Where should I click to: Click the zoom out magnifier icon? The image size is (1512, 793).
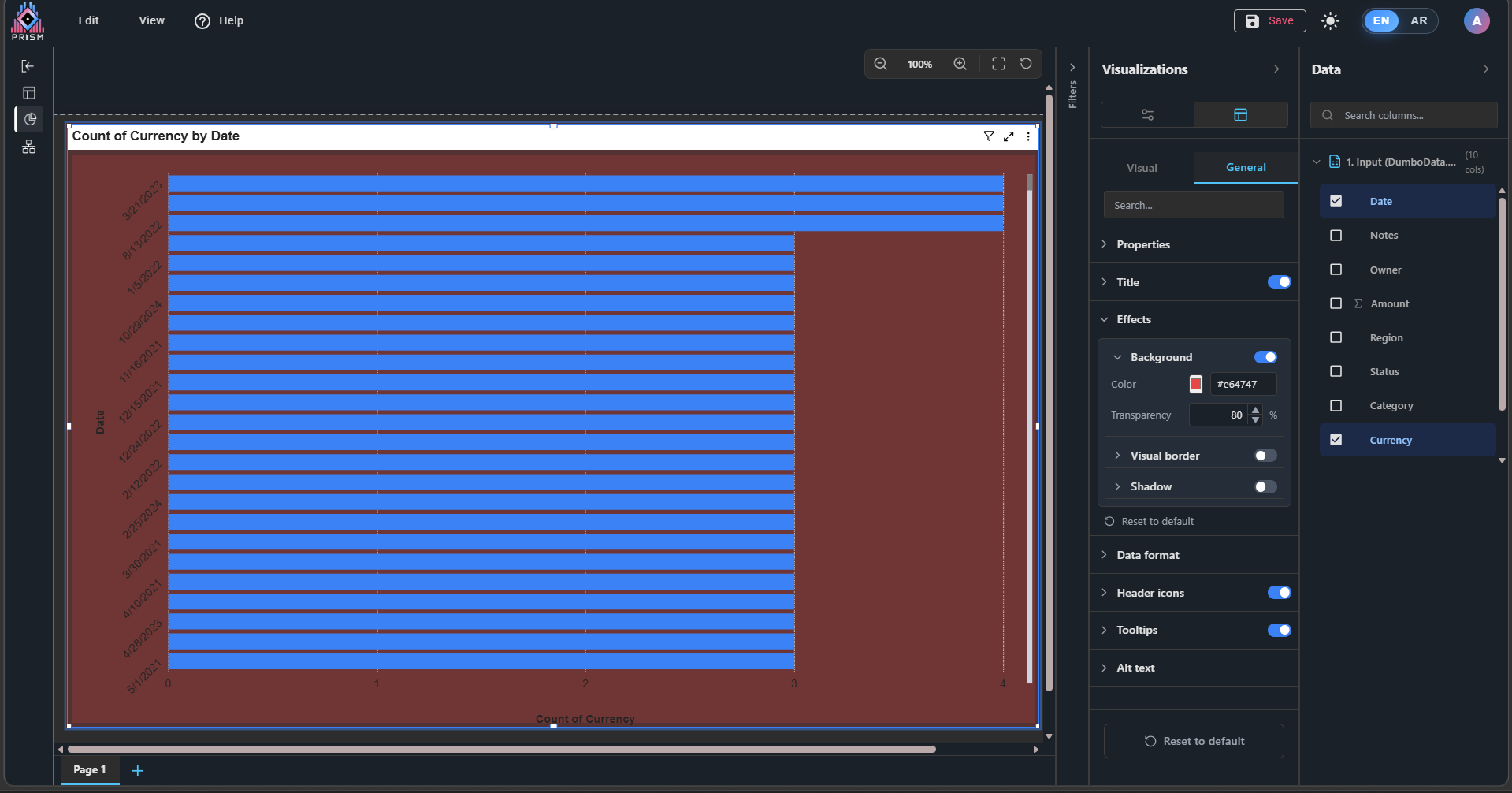pos(881,64)
